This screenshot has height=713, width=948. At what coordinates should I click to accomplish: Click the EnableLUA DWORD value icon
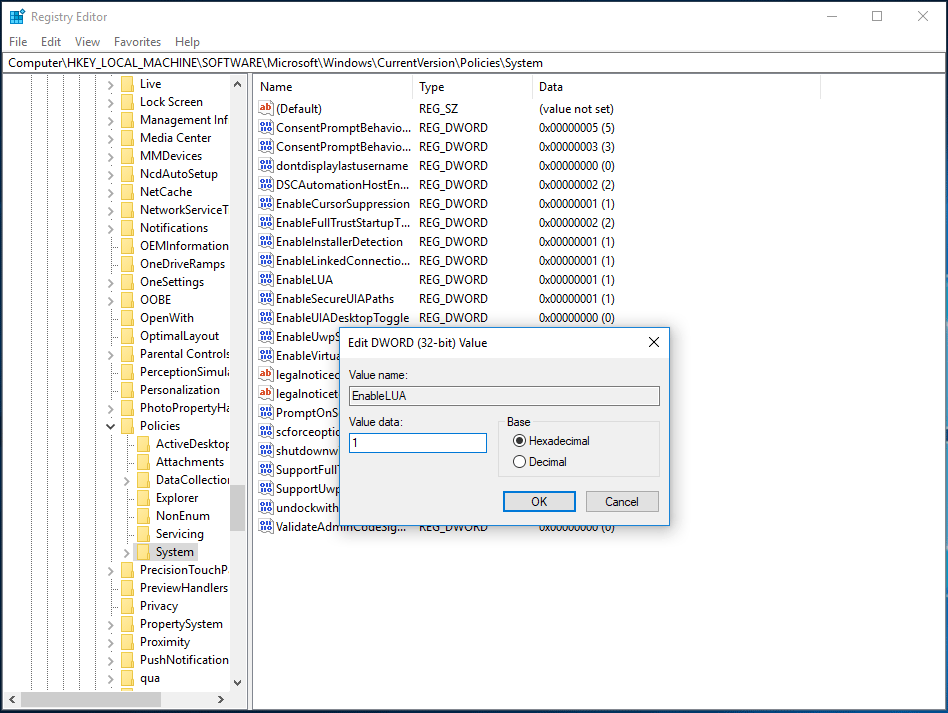pyautogui.click(x=265, y=279)
